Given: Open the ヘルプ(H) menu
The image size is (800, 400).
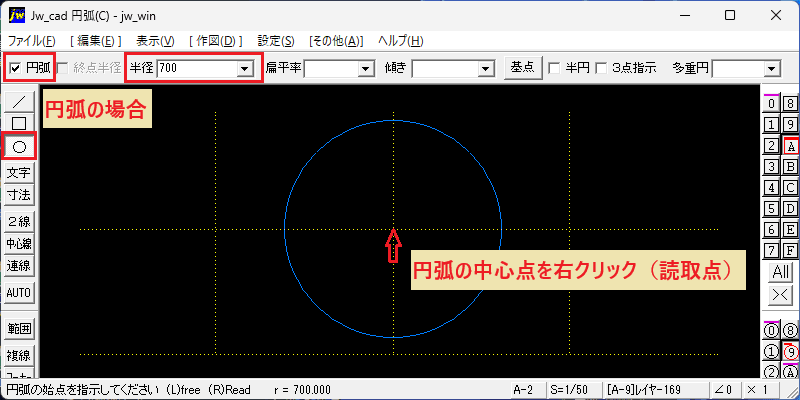Looking at the screenshot, I should tap(401, 41).
